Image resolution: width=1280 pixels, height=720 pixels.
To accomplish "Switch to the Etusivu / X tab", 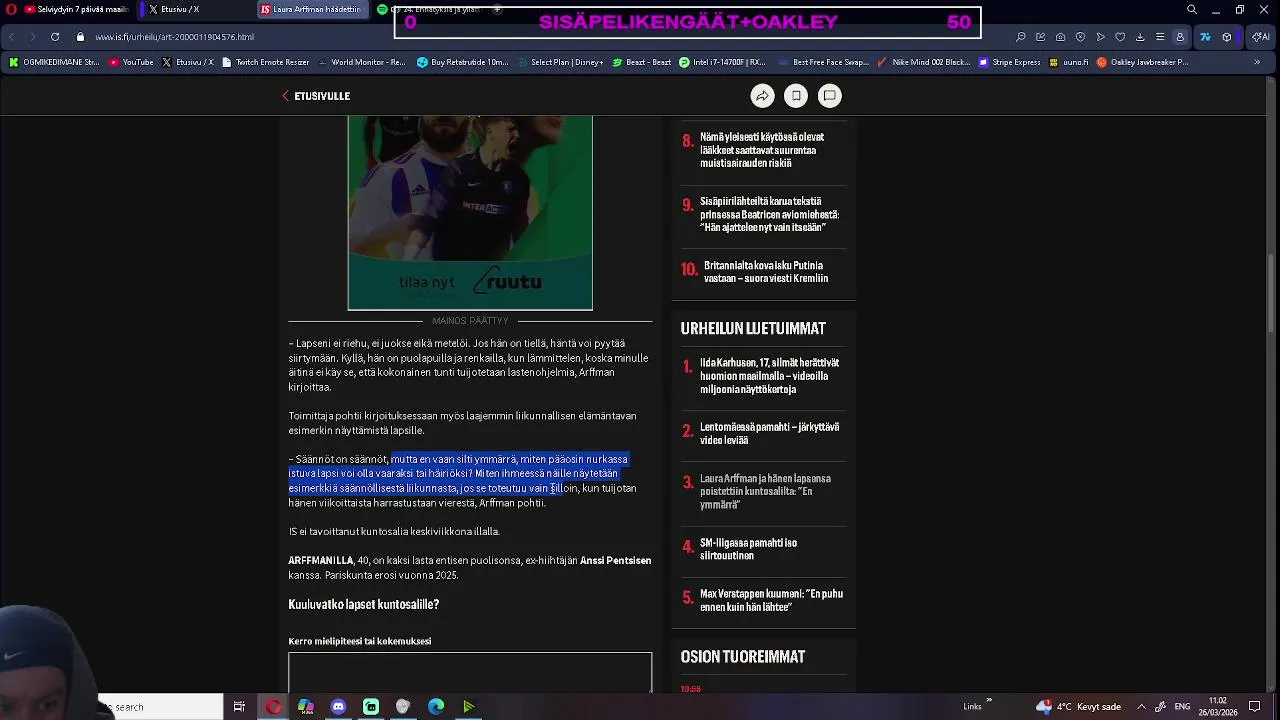I will tap(193, 9).
